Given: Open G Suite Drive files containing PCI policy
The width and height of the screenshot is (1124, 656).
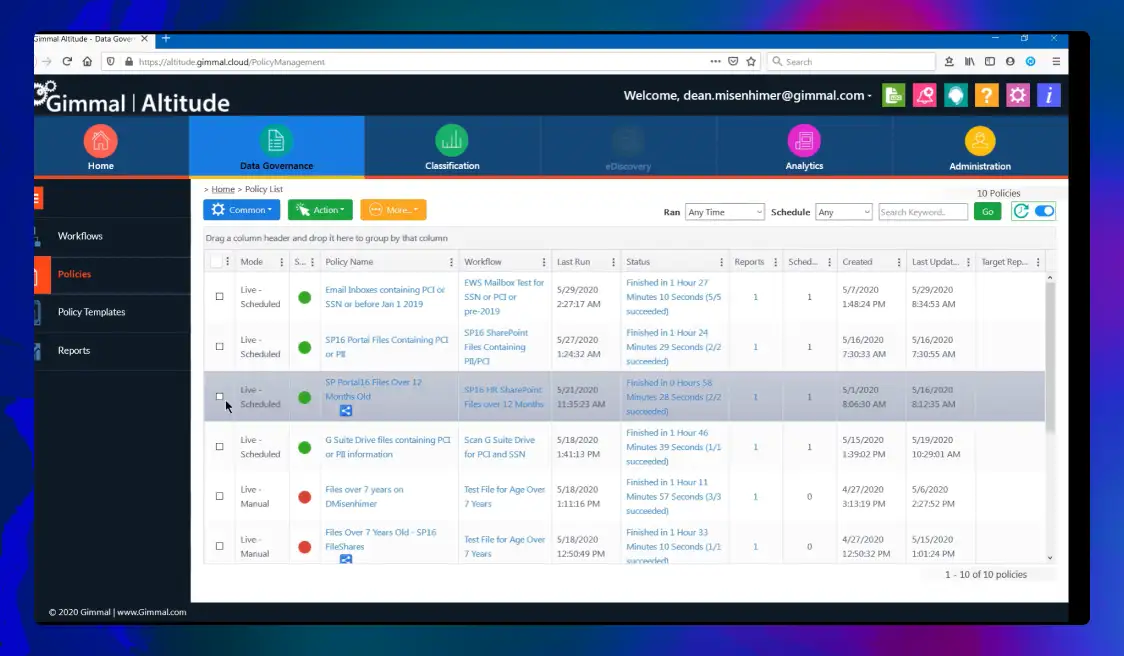Looking at the screenshot, I should click(388, 447).
